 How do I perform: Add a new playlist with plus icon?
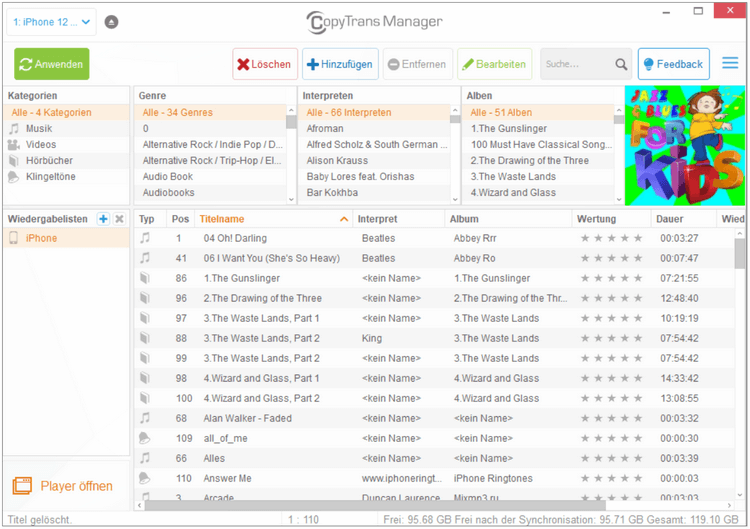[x=103, y=219]
